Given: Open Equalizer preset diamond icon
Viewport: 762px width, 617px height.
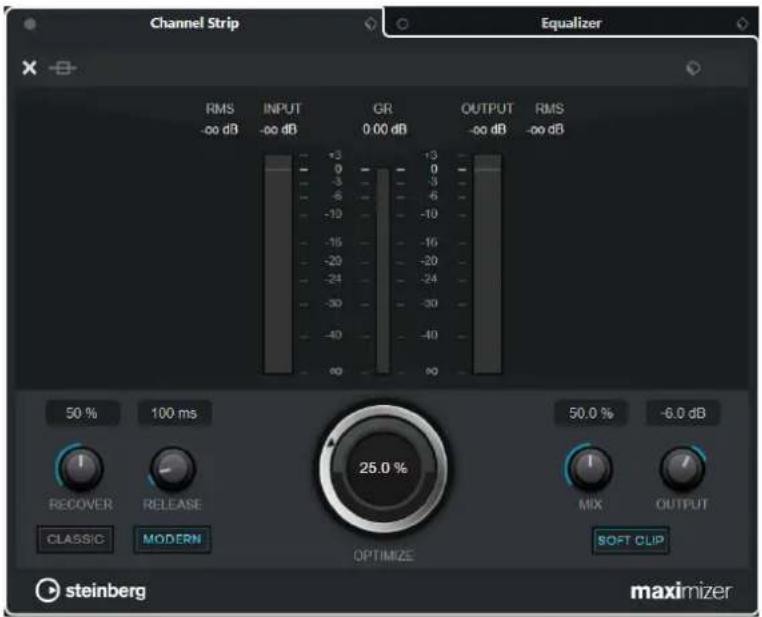Looking at the screenshot, I should 742,23.
